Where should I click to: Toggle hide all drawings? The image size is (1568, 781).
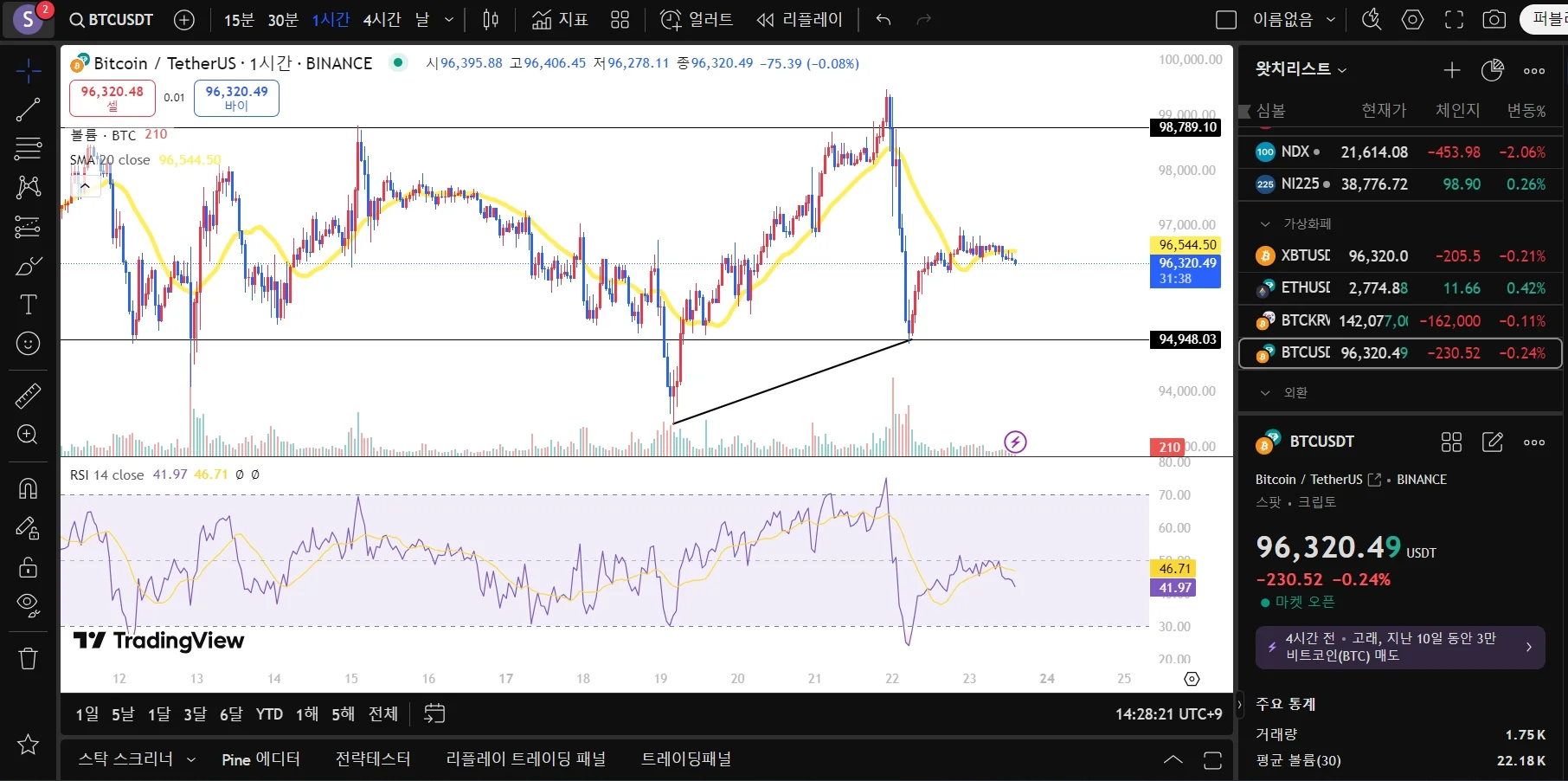point(28,606)
